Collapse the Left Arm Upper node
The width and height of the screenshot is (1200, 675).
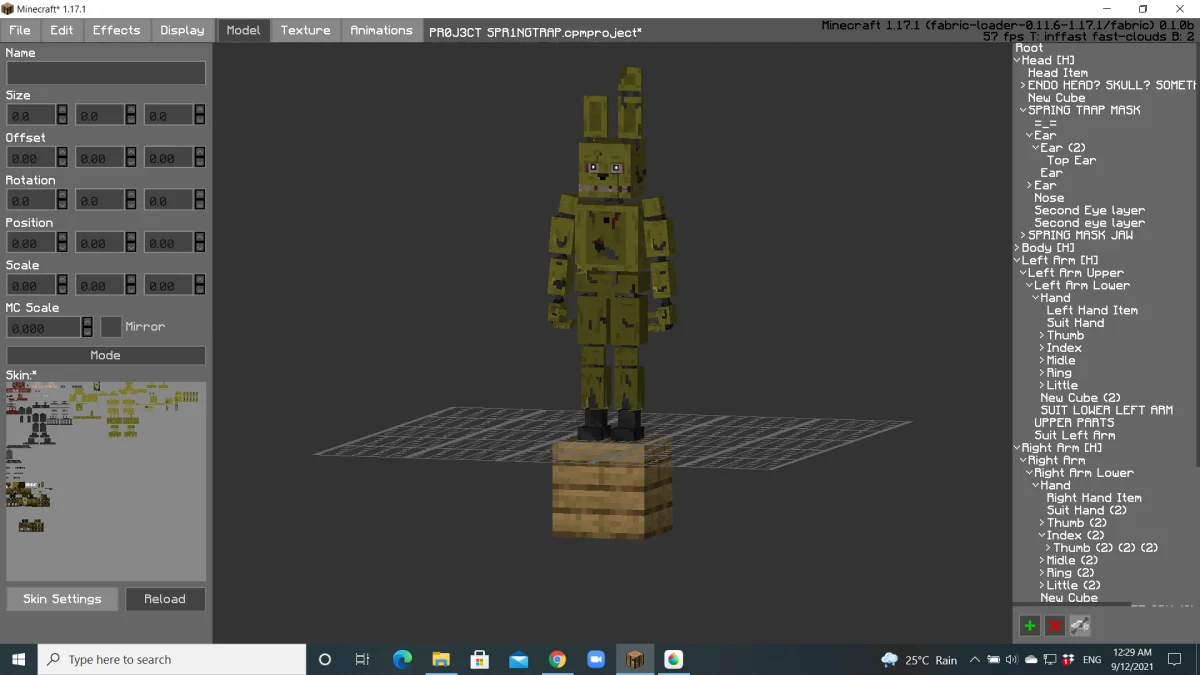[1024, 273]
